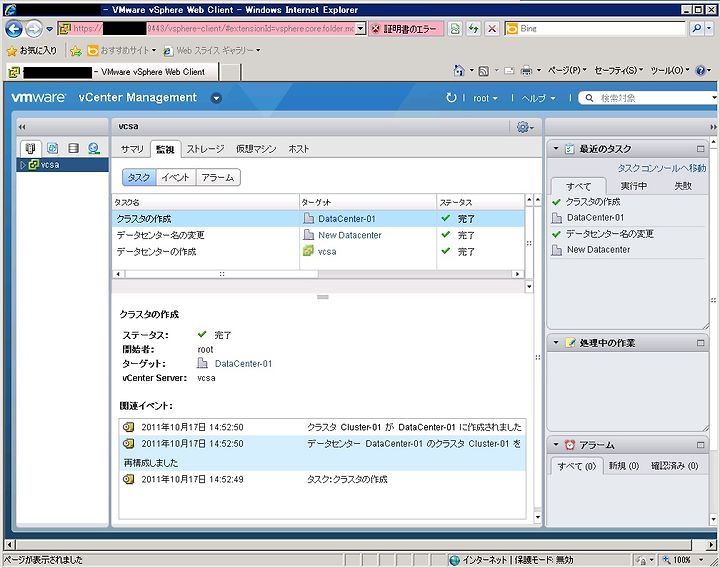The height and width of the screenshot is (568, 720).
Task: Open New Datacenter link in task table
Action: click(350, 235)
